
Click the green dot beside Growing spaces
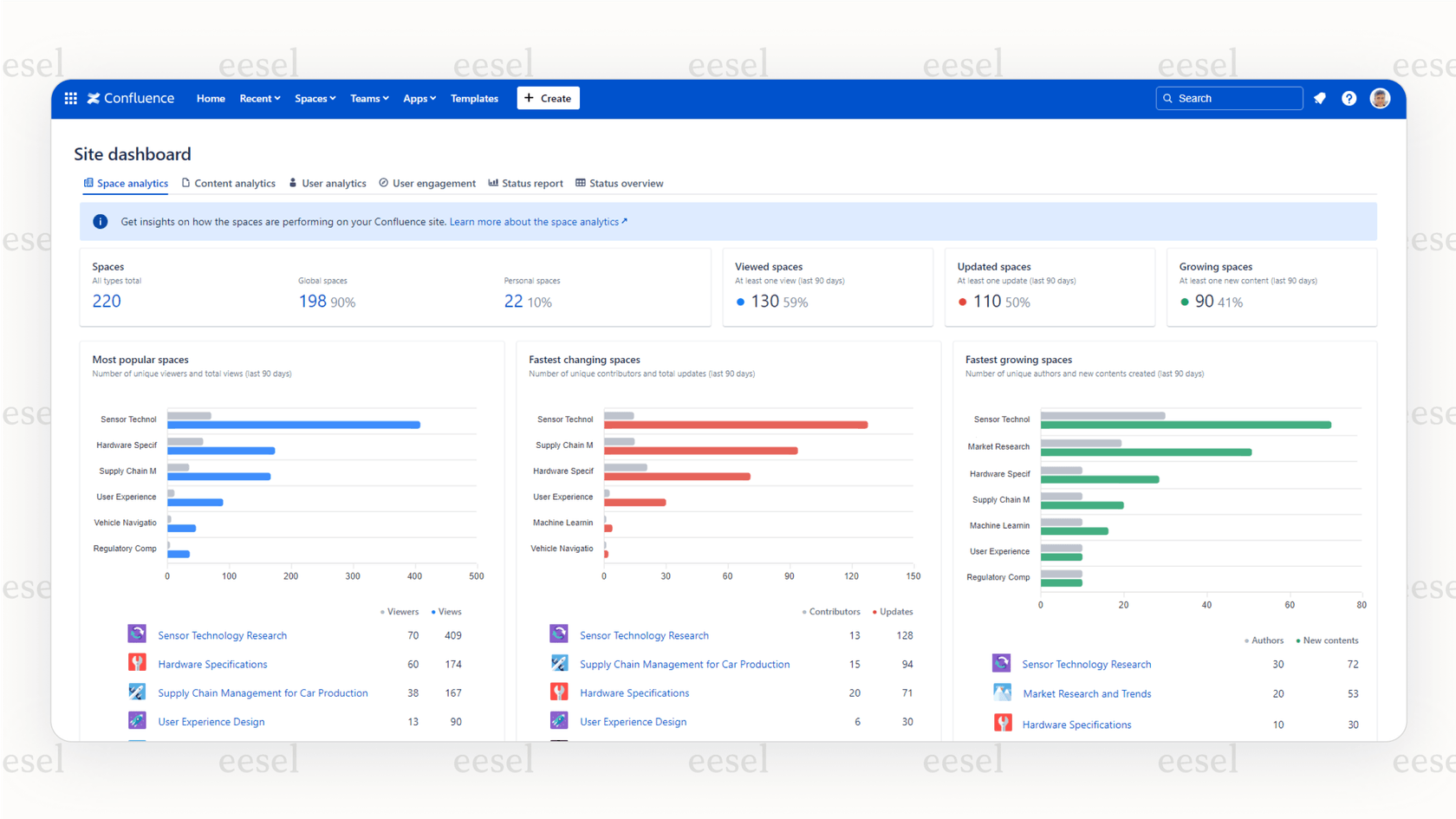[x=1186, y=302]
